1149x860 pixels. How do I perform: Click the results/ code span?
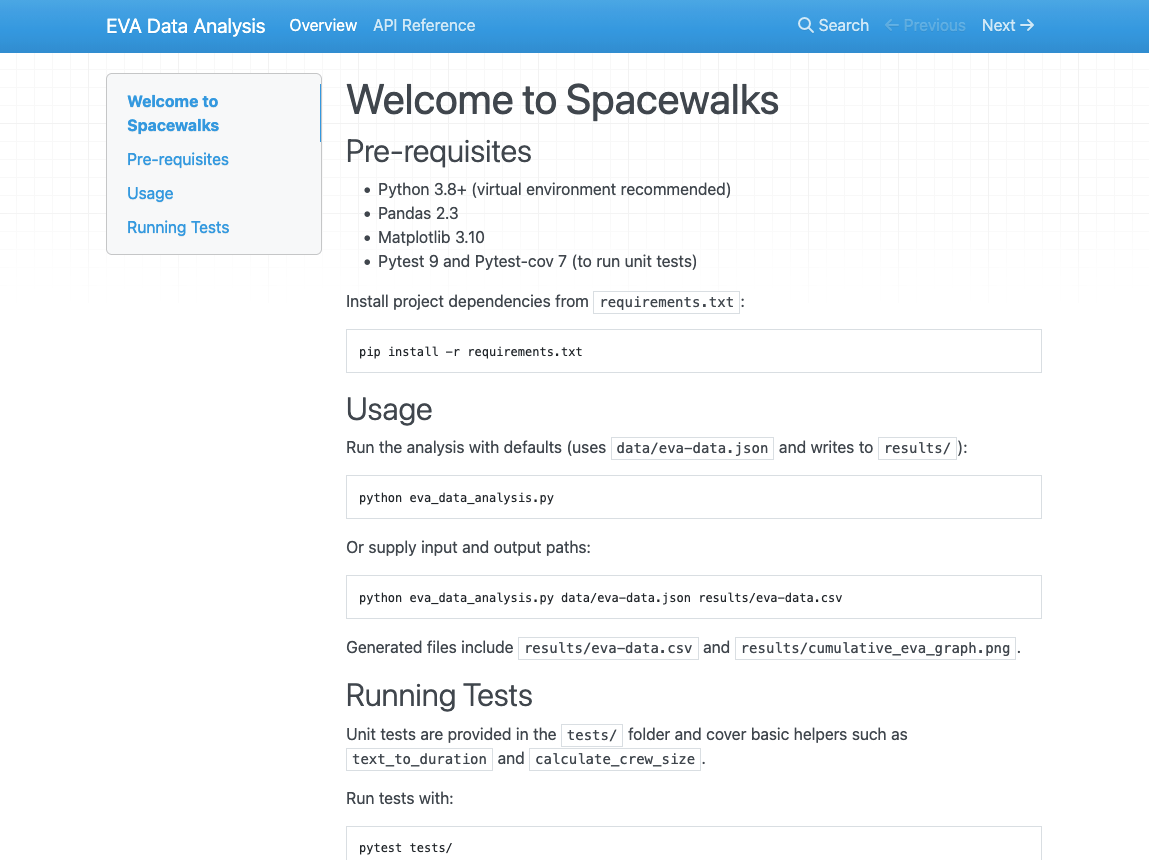[917, 448]
